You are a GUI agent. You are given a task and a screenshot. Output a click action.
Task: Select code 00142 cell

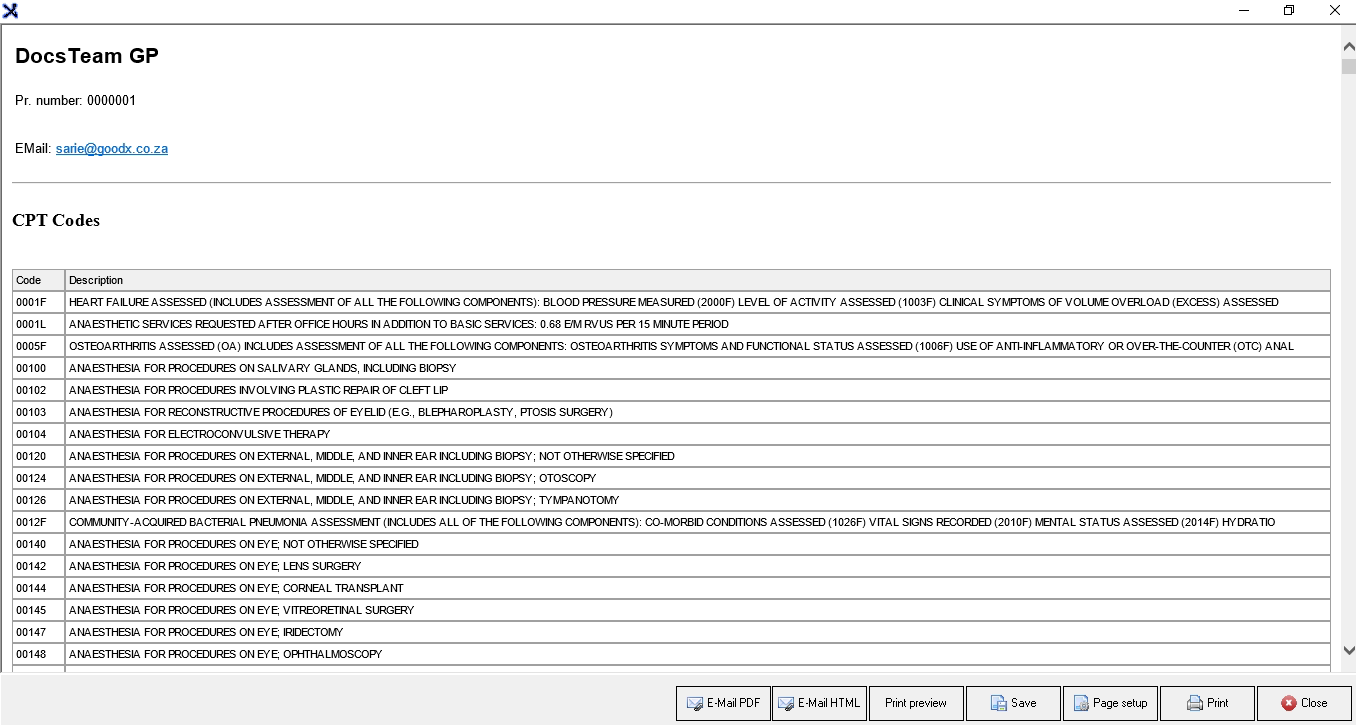(39, 566)
